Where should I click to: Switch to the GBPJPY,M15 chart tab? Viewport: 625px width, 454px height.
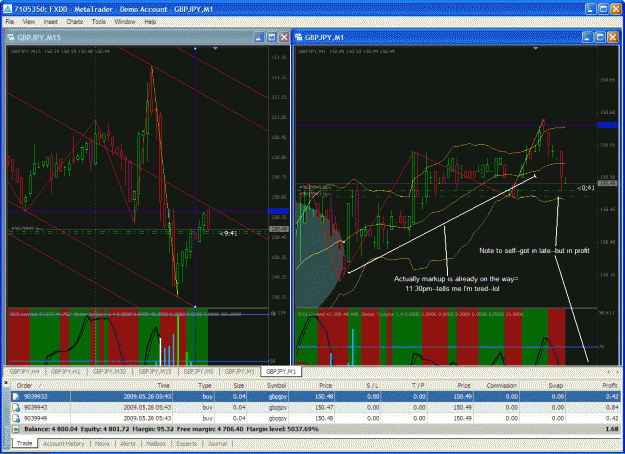(155, 371)
